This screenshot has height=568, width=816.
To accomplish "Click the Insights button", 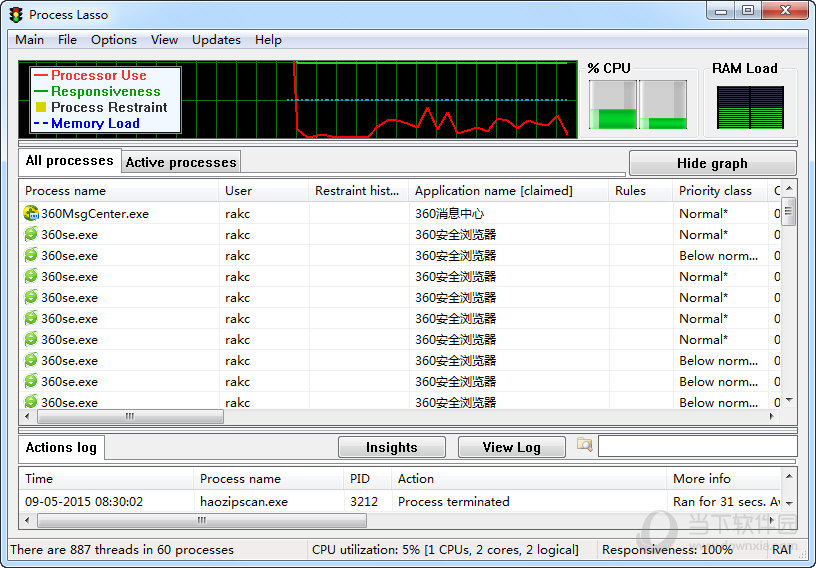I will [392, 448].
